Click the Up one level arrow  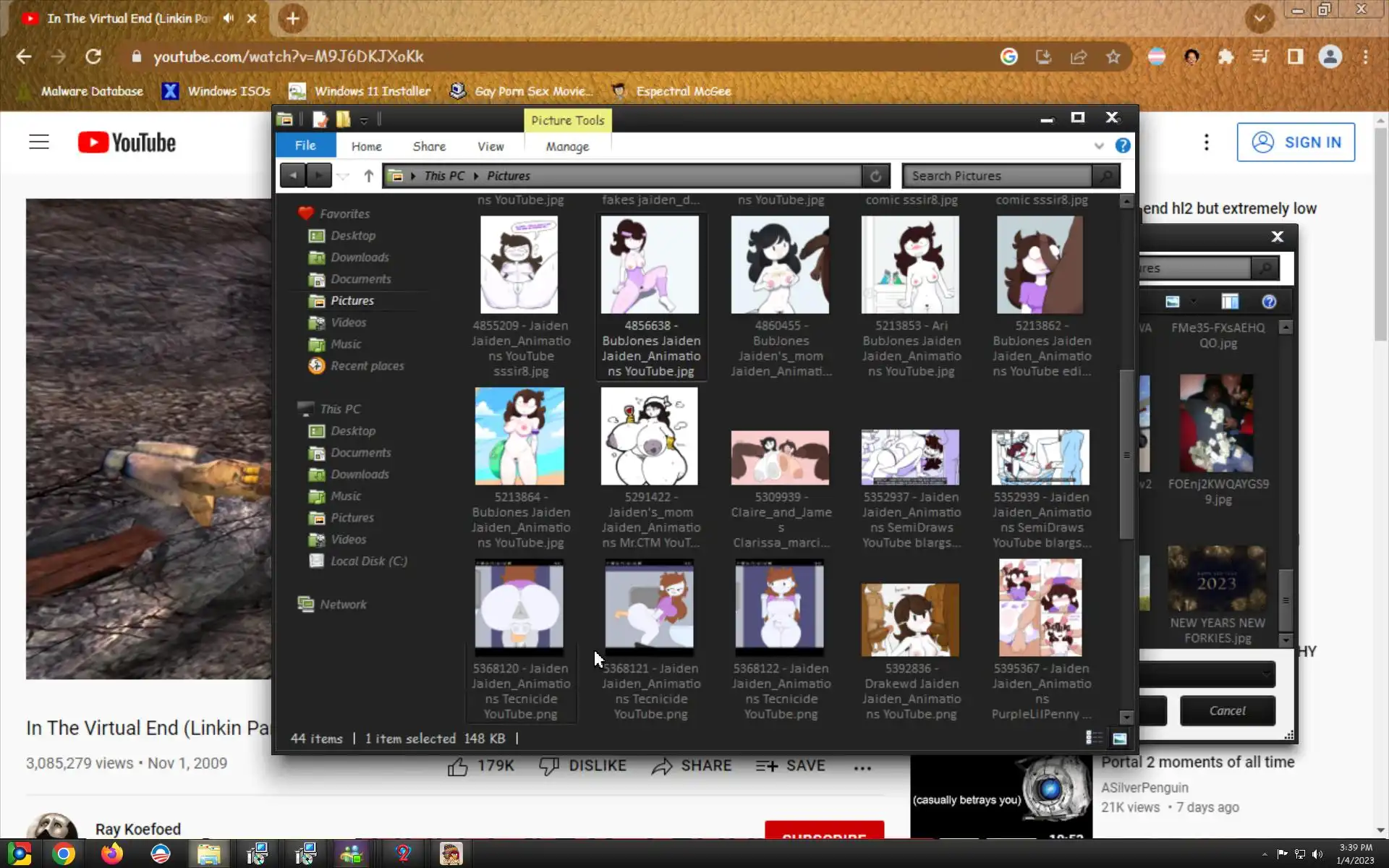click(368, 176)
